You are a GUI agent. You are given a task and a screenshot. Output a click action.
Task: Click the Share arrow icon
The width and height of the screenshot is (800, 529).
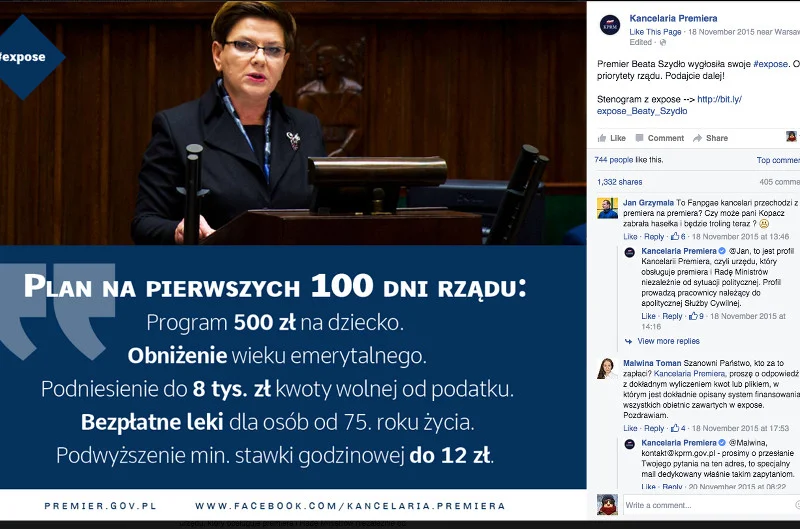(x=697, y=138)
